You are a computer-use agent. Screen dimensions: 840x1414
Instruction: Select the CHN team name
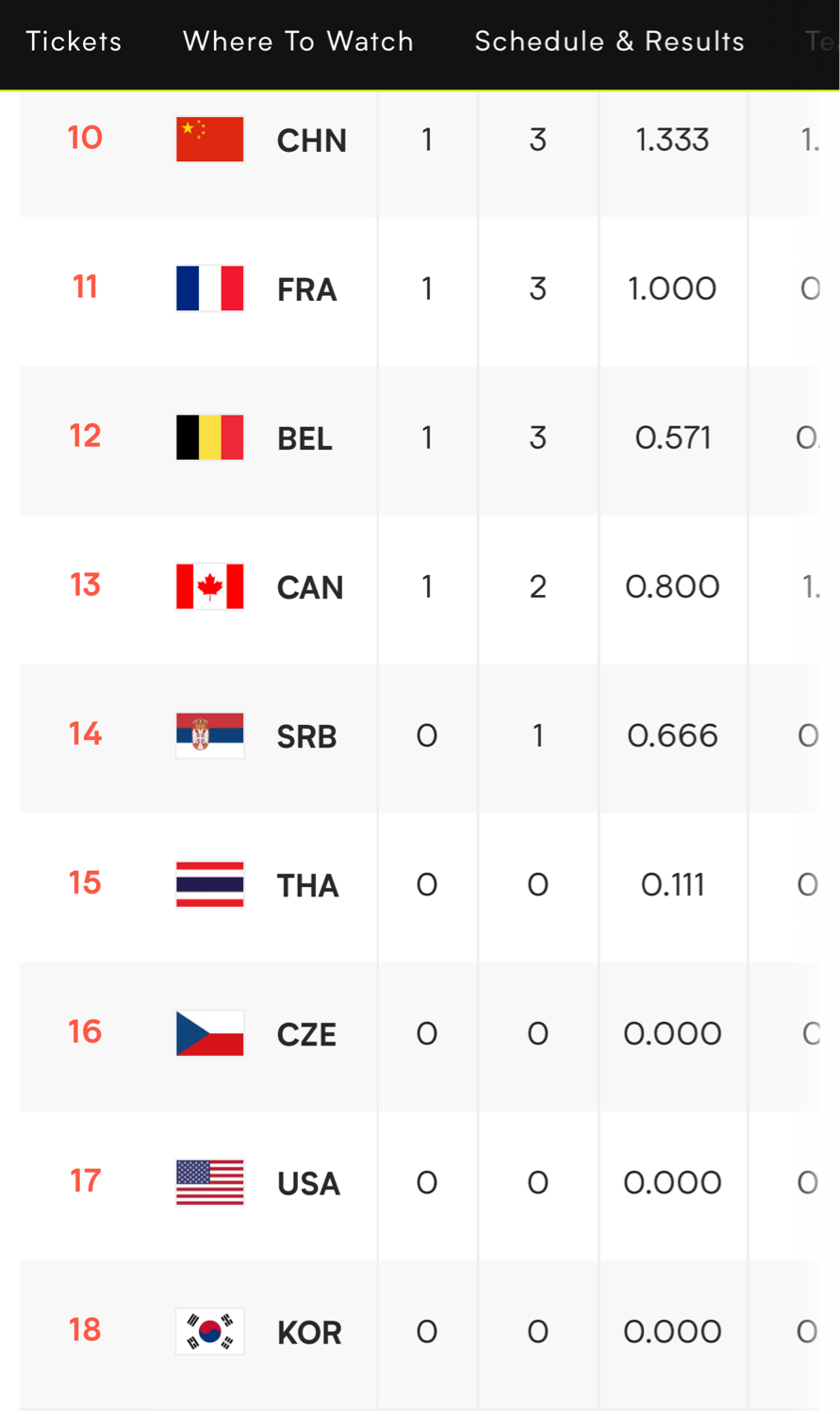[312, 140]
